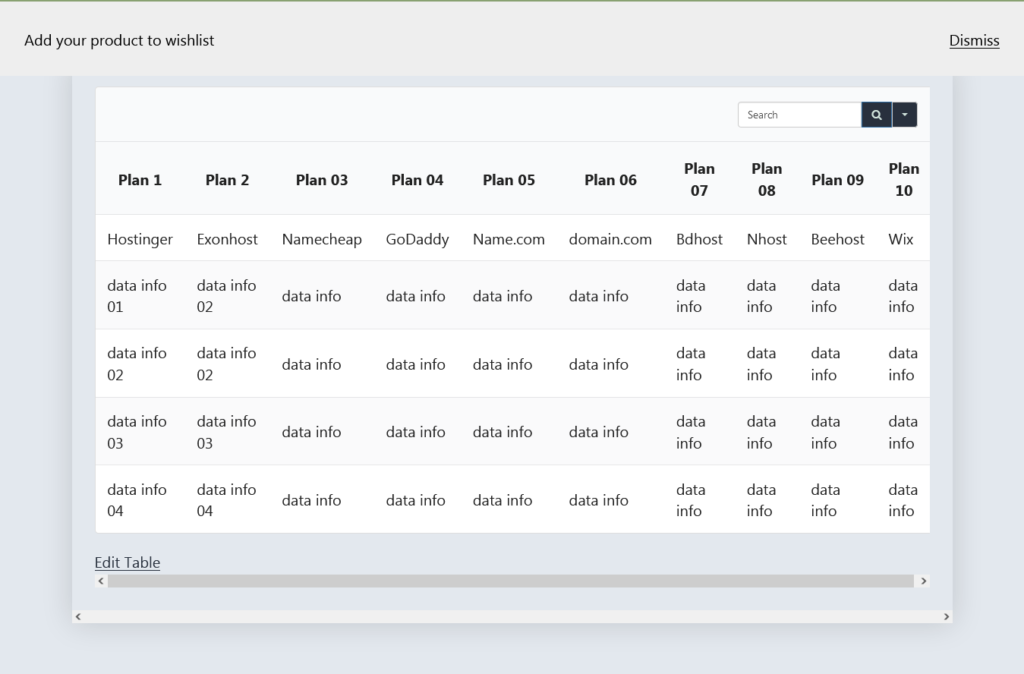This screenshot has width=1024, height=674.
Task: Select the Plan 1 column header
Action: pyautogui.click(x=140, y=180)
